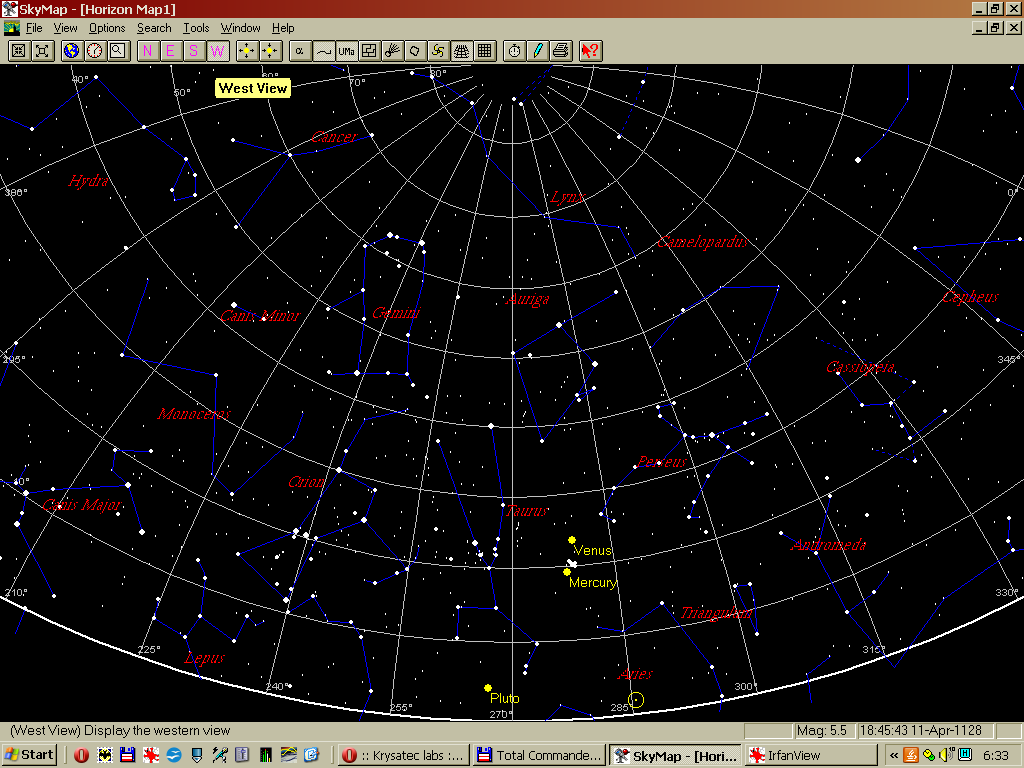Open the Tools menu
The height and width of the screenshot is (768, 1024).
coord(196,28)
